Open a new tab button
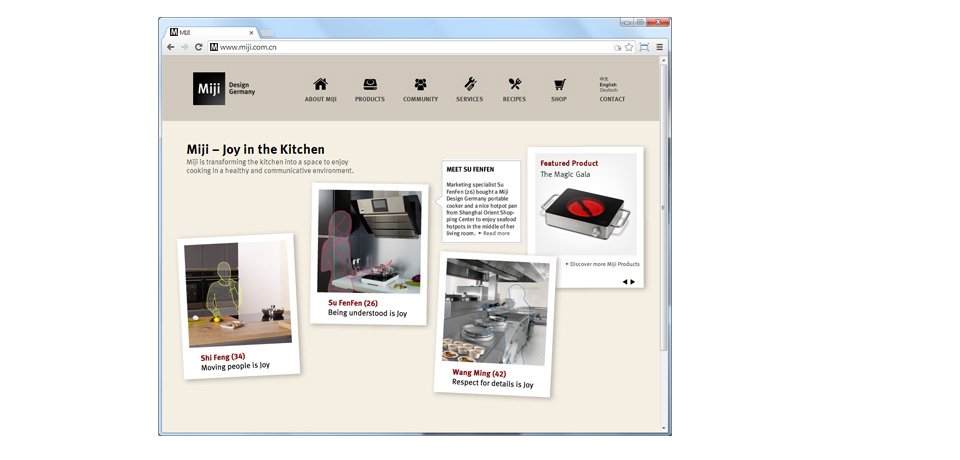This screenshot has width=960, height=460. point(268,33)
